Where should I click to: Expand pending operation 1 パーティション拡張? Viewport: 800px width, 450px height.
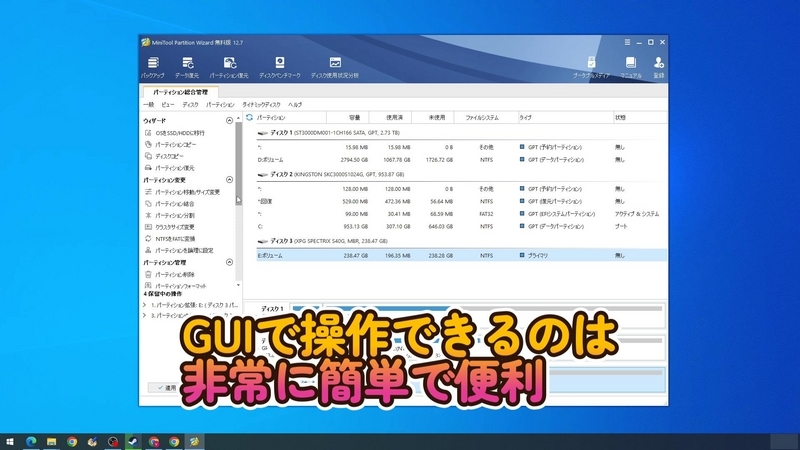(x=144, y=305)
